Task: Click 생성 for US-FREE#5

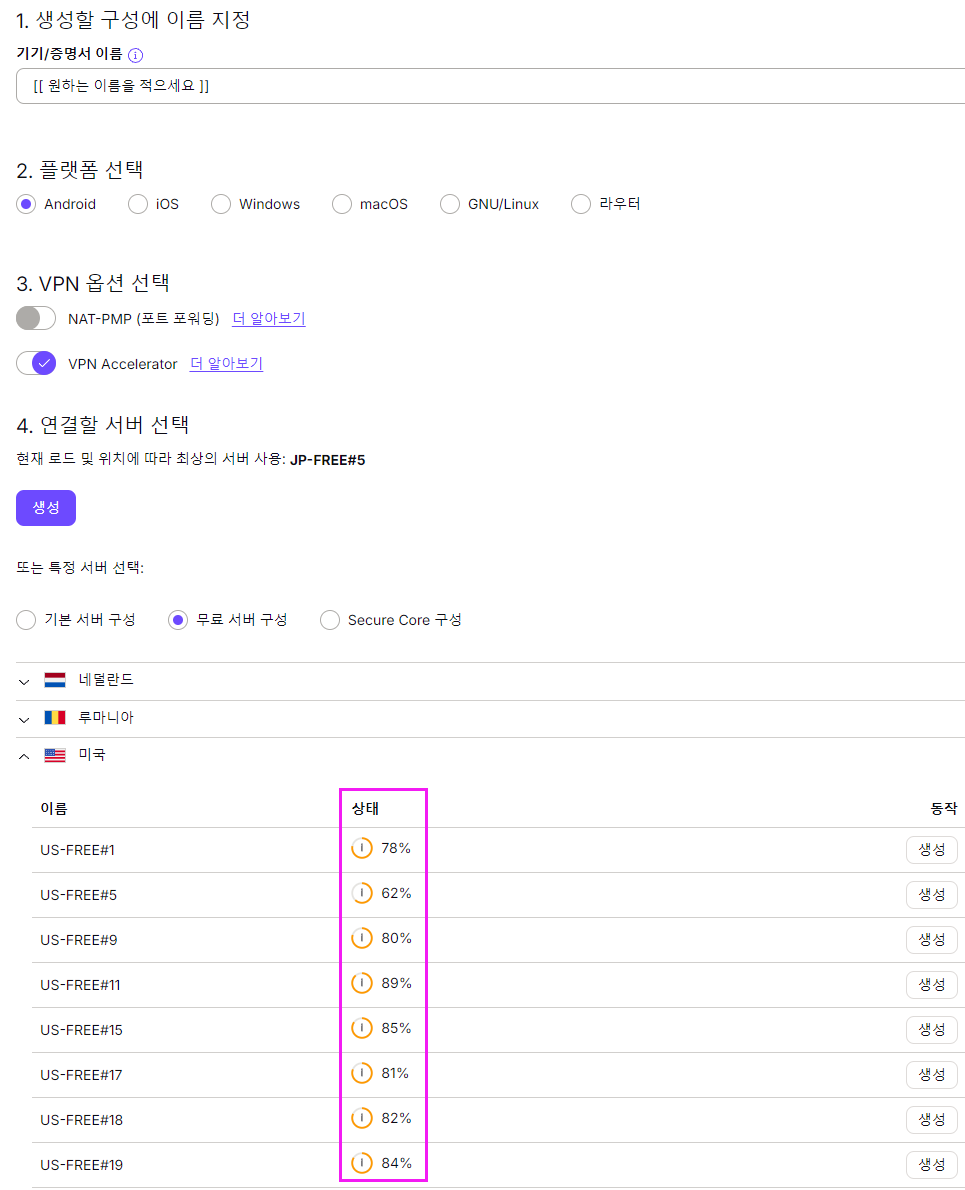Action: point(932,895)
